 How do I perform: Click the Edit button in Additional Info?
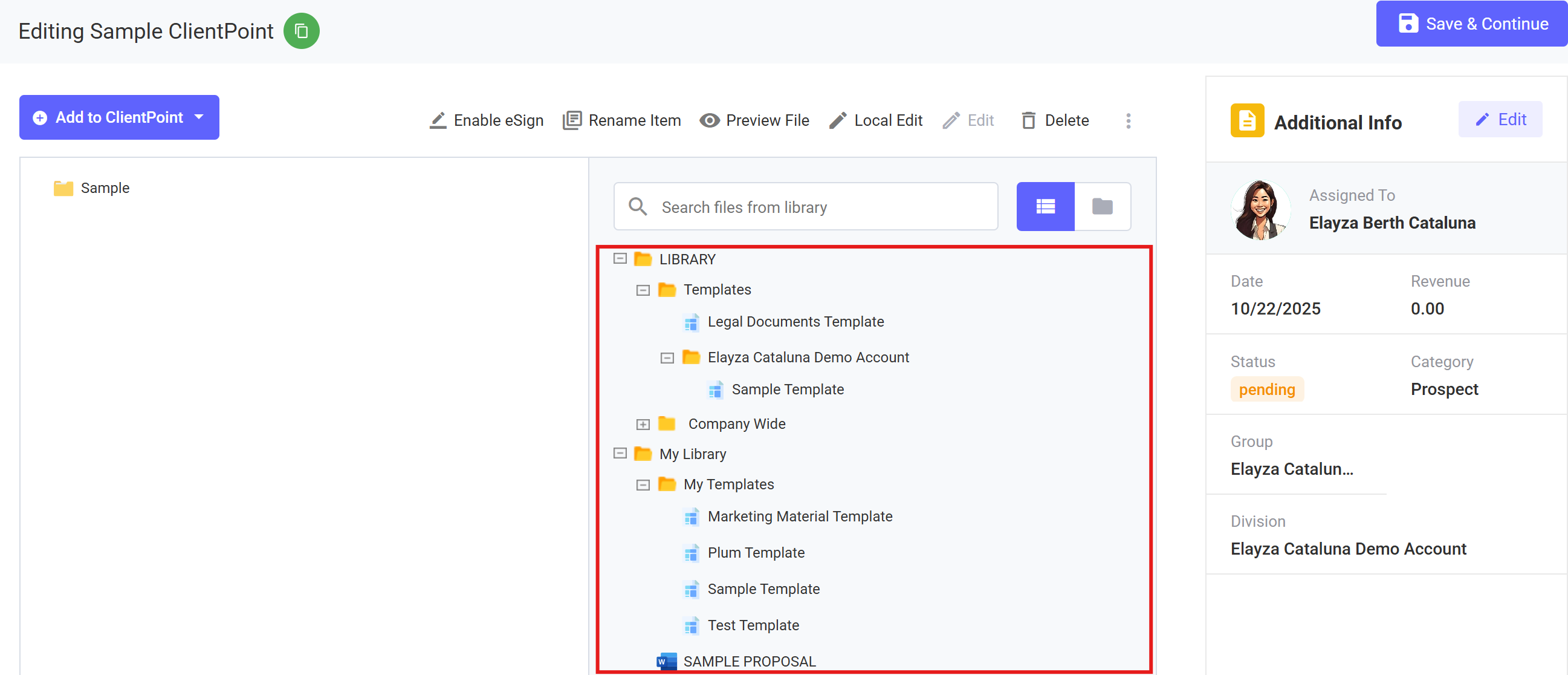coord(1500,119)
